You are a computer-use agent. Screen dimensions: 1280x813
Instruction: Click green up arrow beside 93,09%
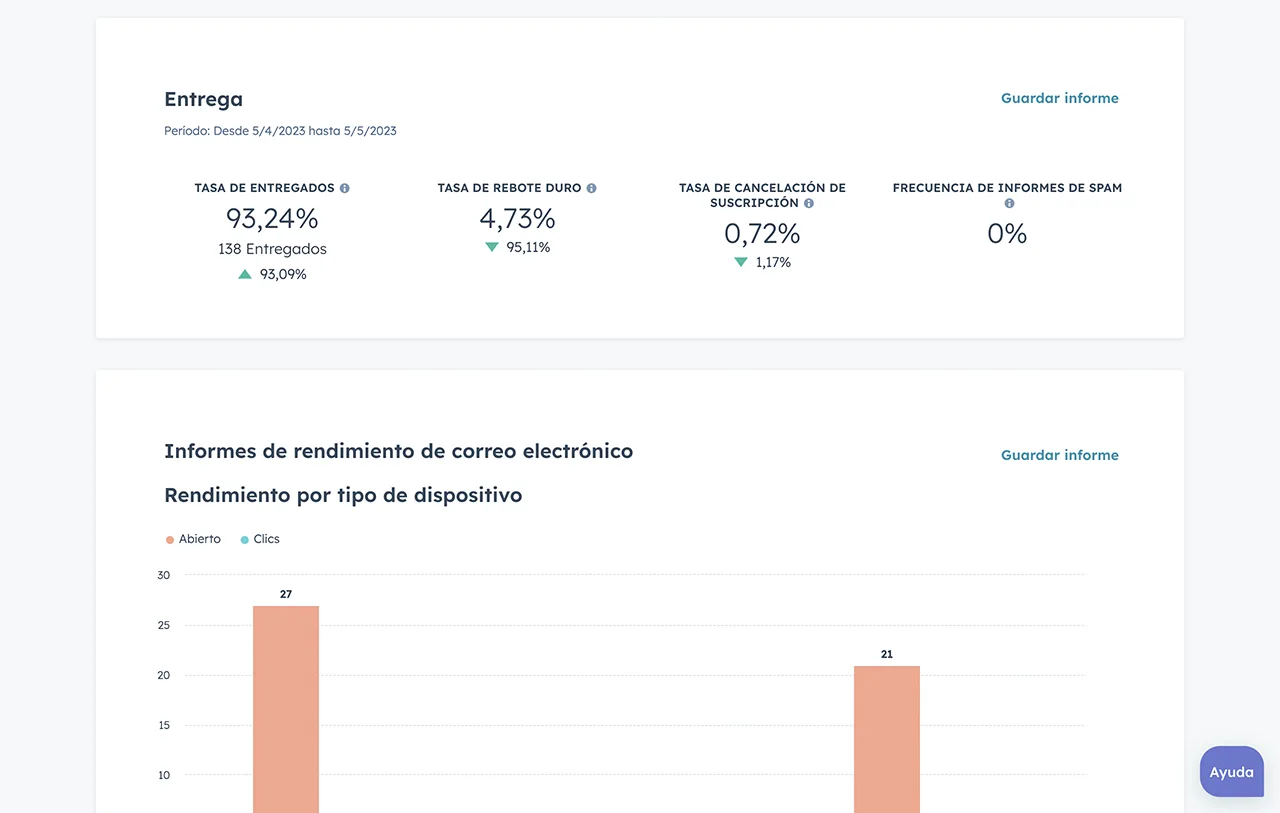pos(245,274)
